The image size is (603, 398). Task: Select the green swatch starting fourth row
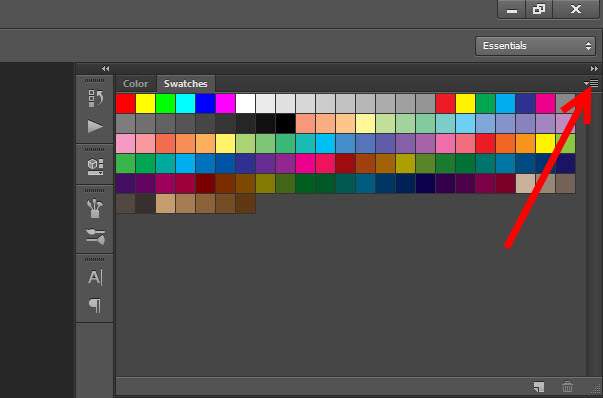click(x=125, y=163)
